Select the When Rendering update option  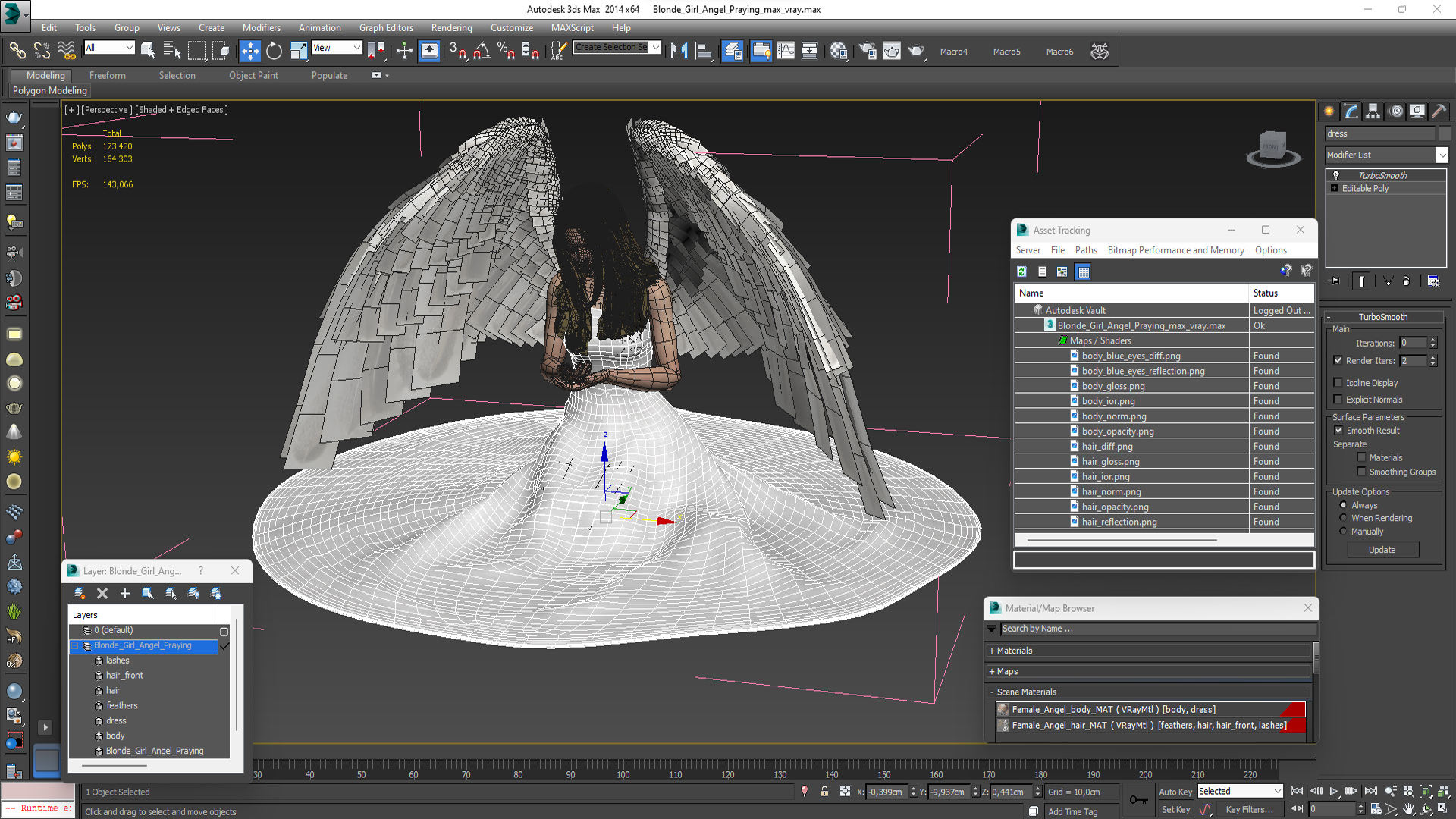click(1343, 518)
